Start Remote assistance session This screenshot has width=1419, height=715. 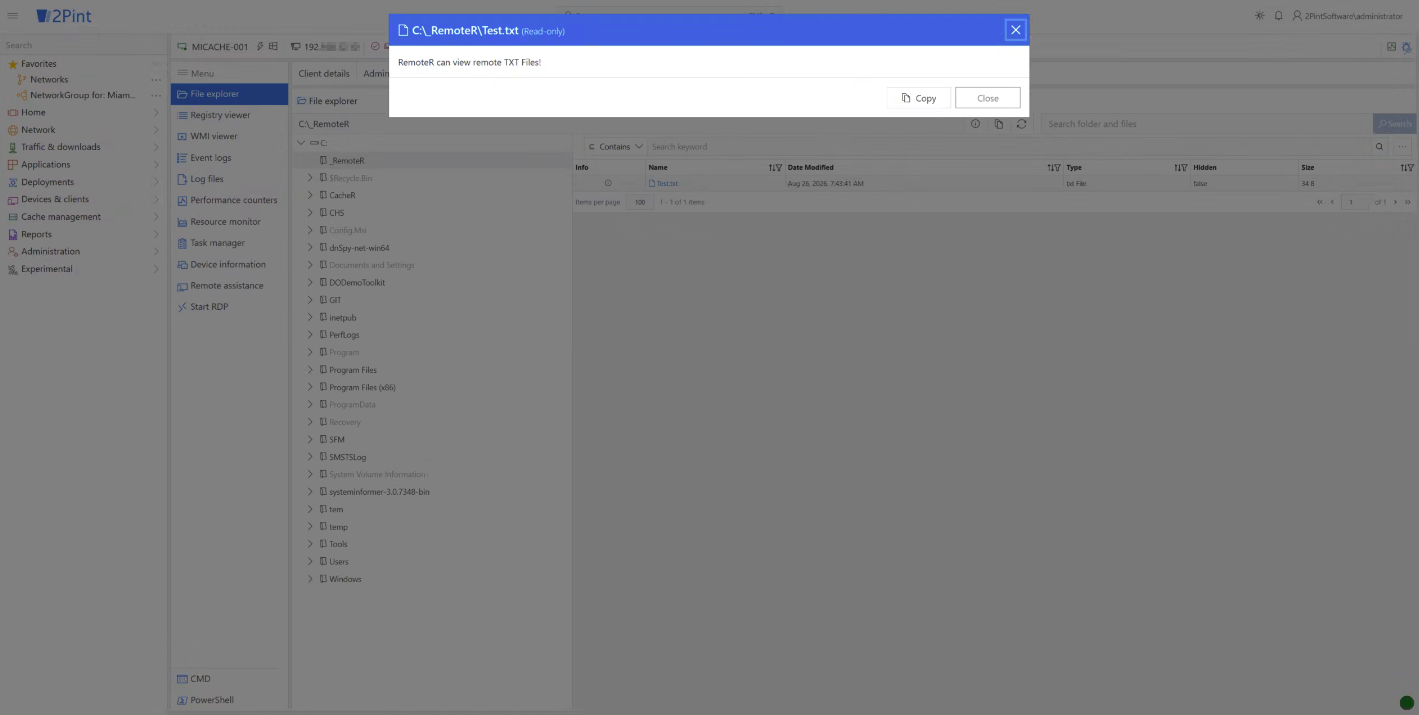229,286
